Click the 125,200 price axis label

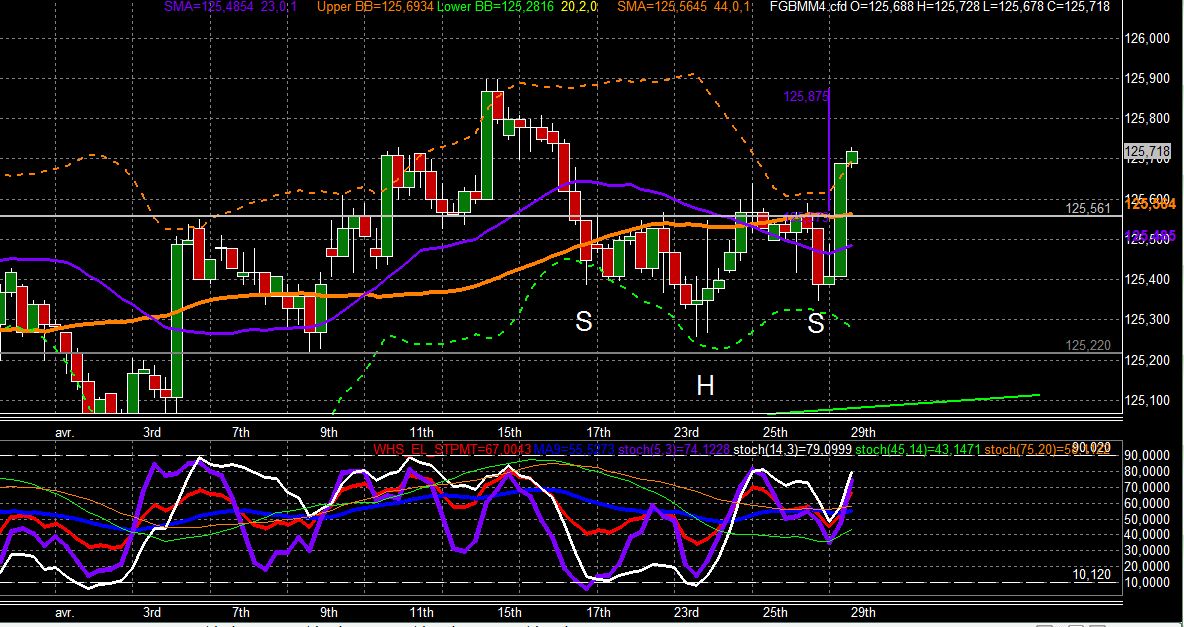[1147, 360]
